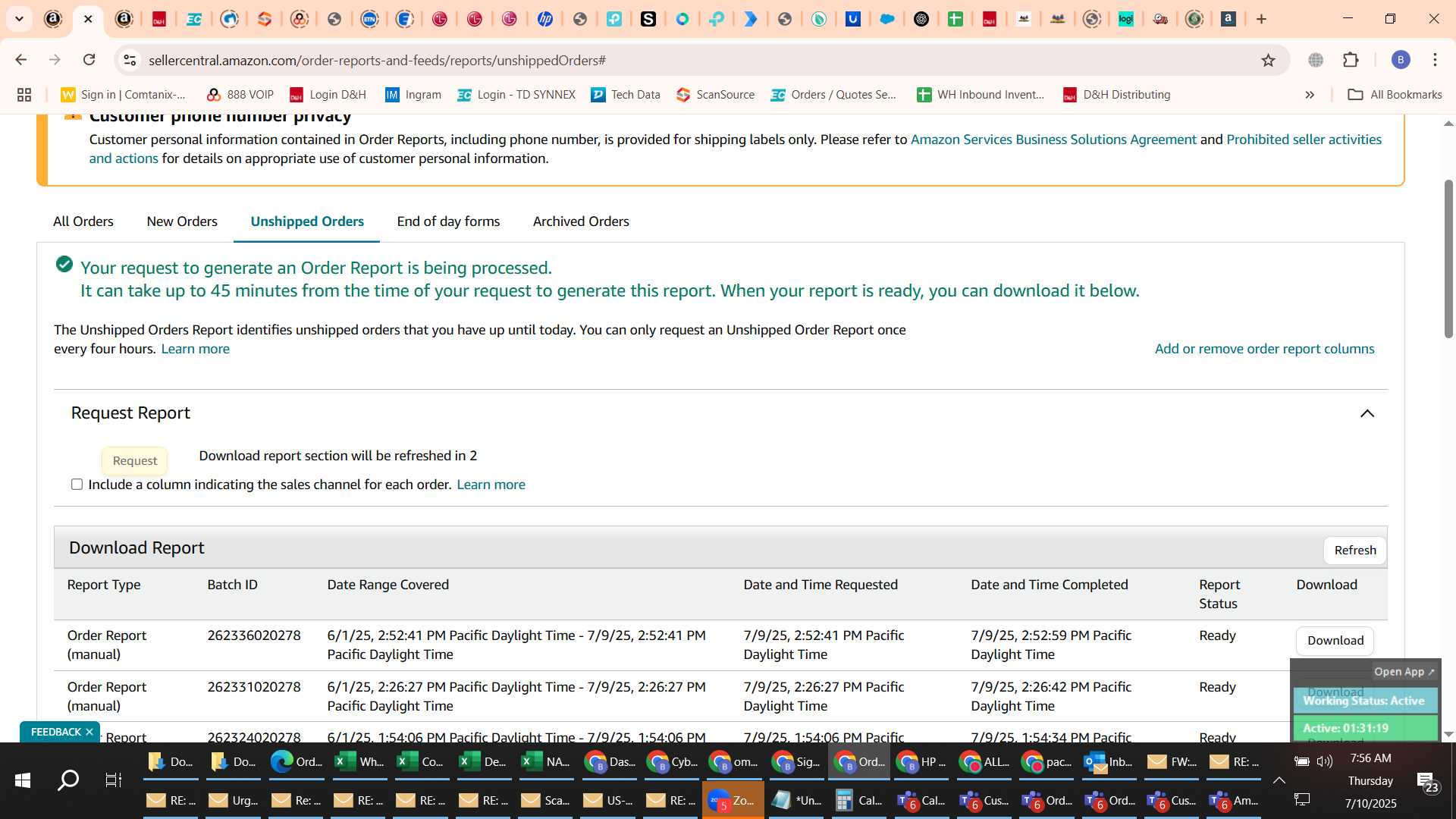Image resolution: width=1456 pixels, height=819 pixels.
Task: Open the Login D&H bookmark
Action: (328, 95)
